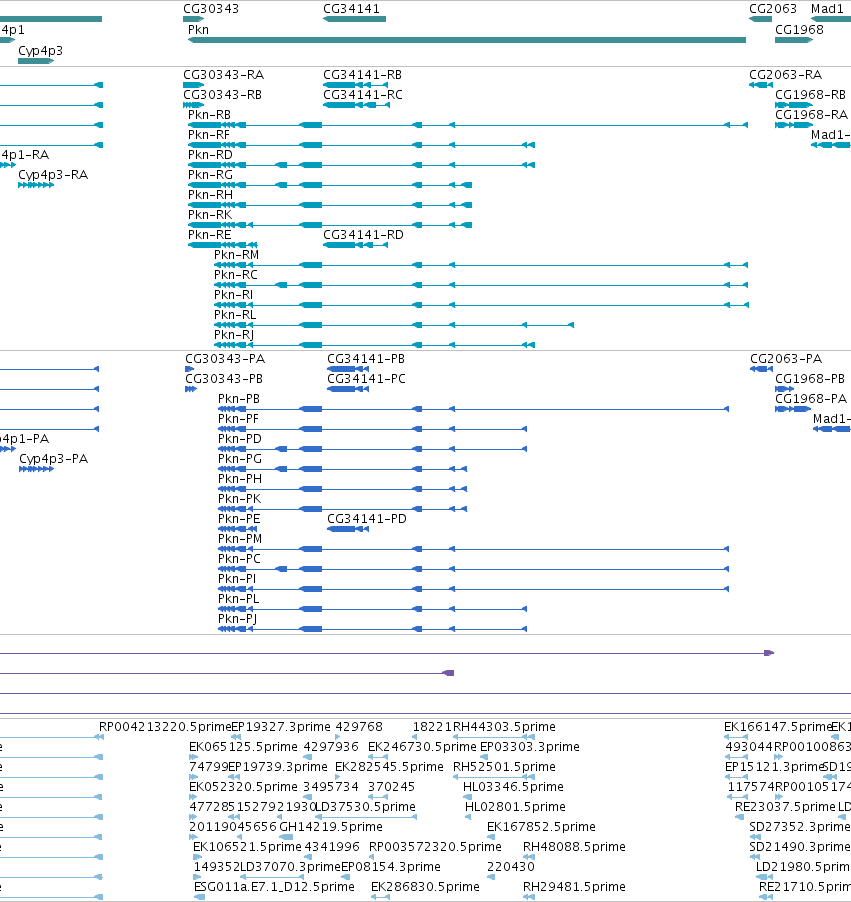
Task: Select protein Pkn-PD label
Action: (x=240, y=438)
